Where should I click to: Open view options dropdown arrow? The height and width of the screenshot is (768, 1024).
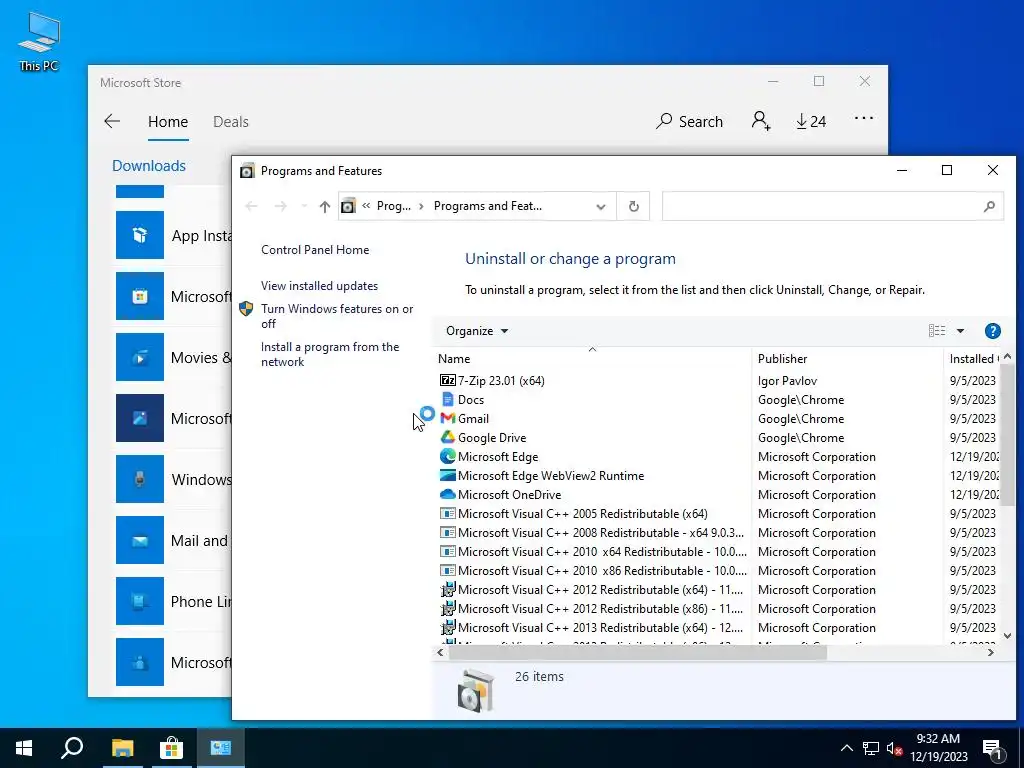[960, 331]
